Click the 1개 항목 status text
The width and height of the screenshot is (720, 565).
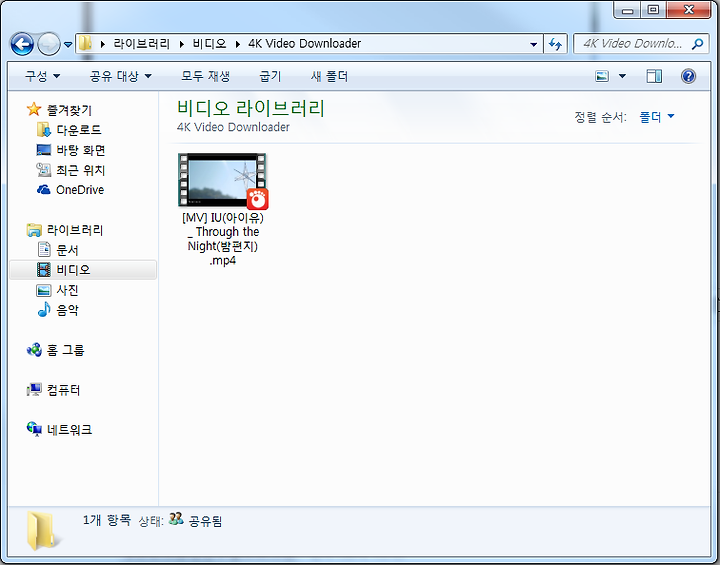click(x=107, y=520)
